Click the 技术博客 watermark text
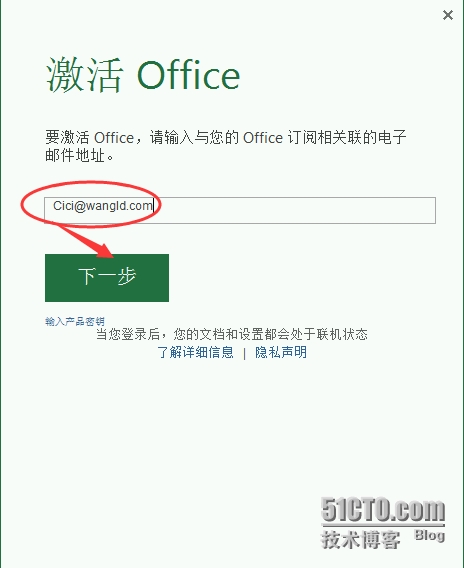Viewport: 464px width, 568px height. (360, 539)
